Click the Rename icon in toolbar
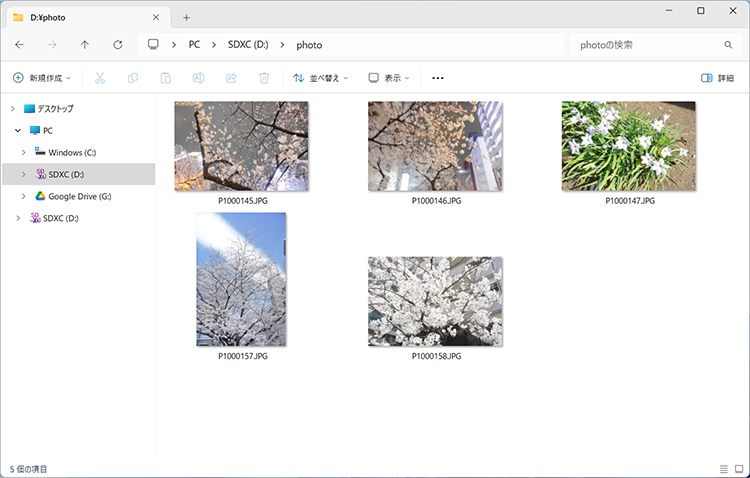 (x=199, y=78)
